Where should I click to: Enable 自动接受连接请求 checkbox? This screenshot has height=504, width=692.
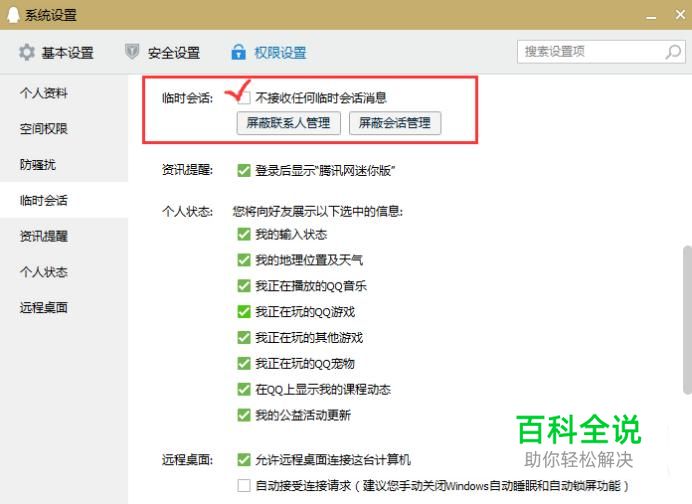pos(244,485)
